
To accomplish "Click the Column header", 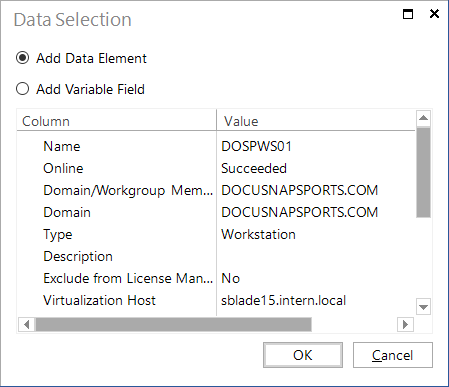I will (x=116, y=121).
